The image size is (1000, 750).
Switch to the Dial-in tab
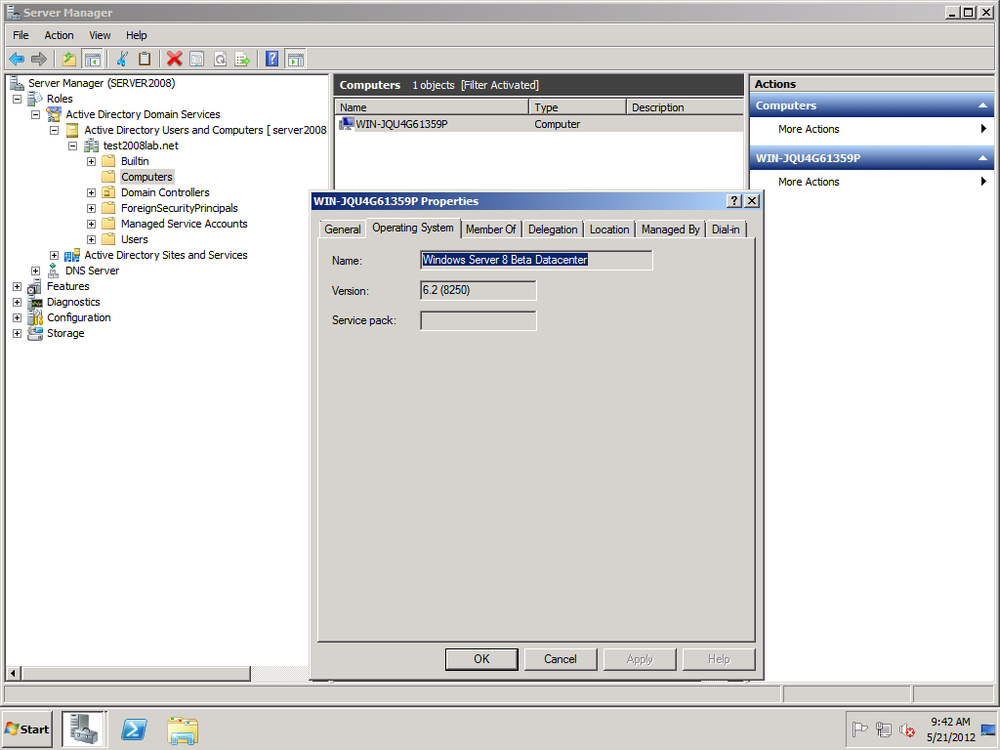726,229
